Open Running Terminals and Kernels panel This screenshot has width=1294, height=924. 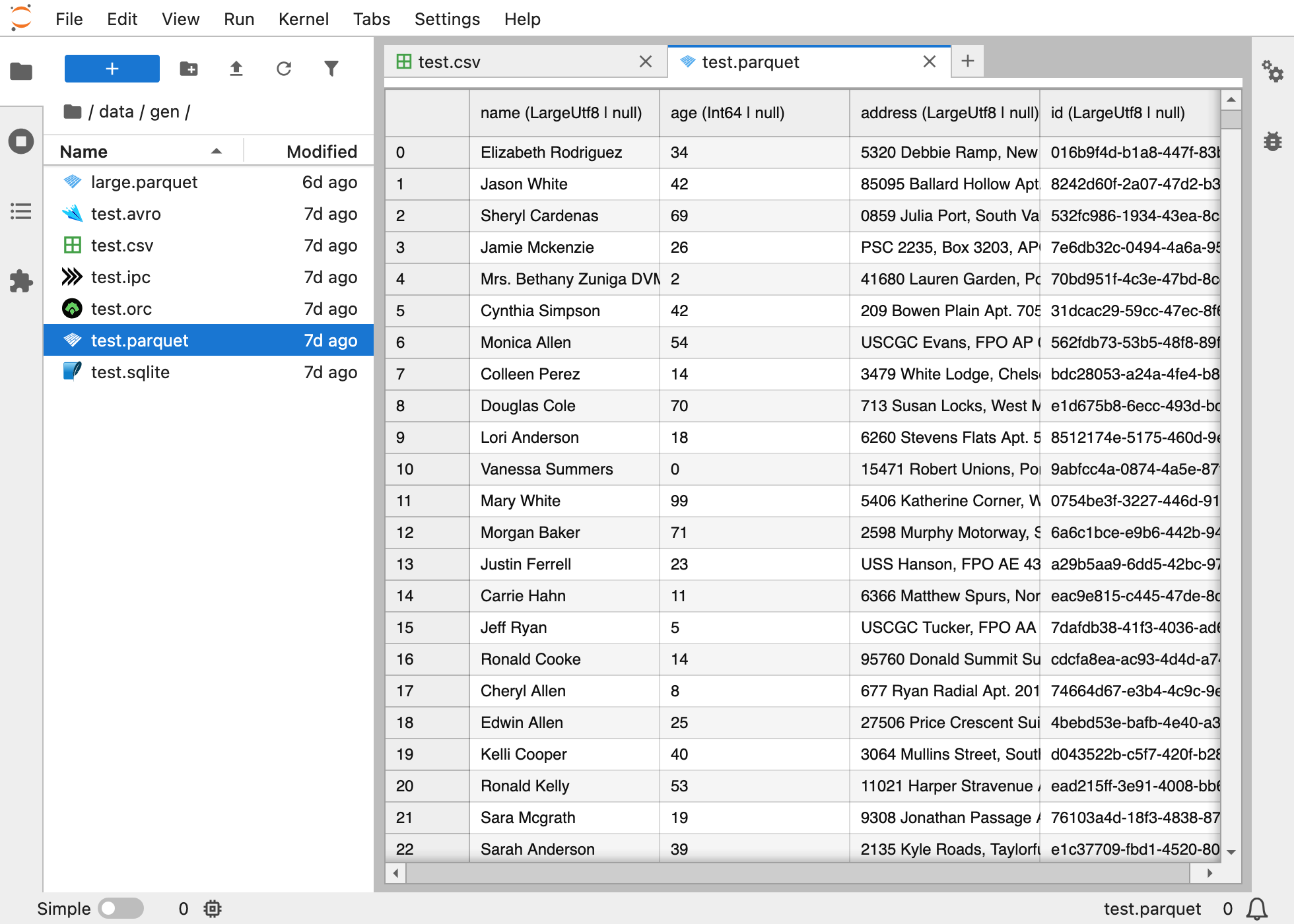coord(21,141)
